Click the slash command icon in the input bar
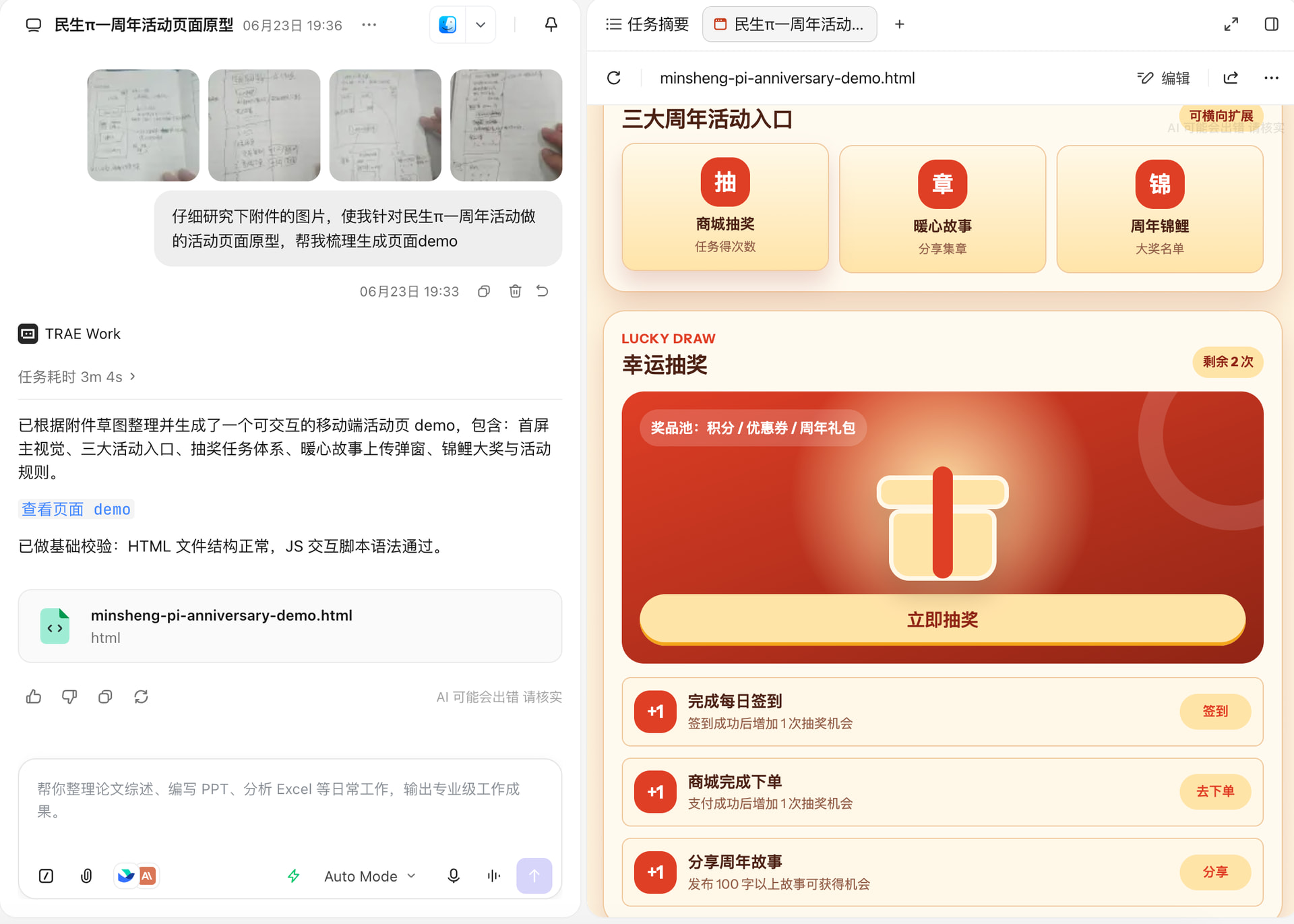This screenshot has height=924, width=1294. [46, 876]
